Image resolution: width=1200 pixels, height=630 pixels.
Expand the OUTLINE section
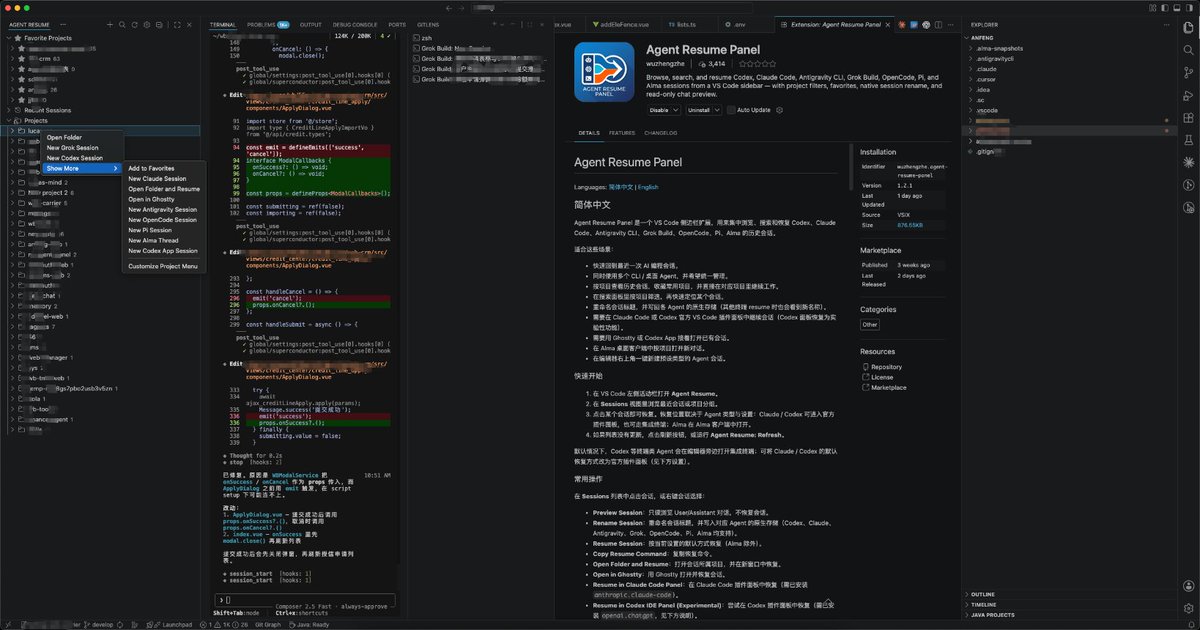[1069, 594]
